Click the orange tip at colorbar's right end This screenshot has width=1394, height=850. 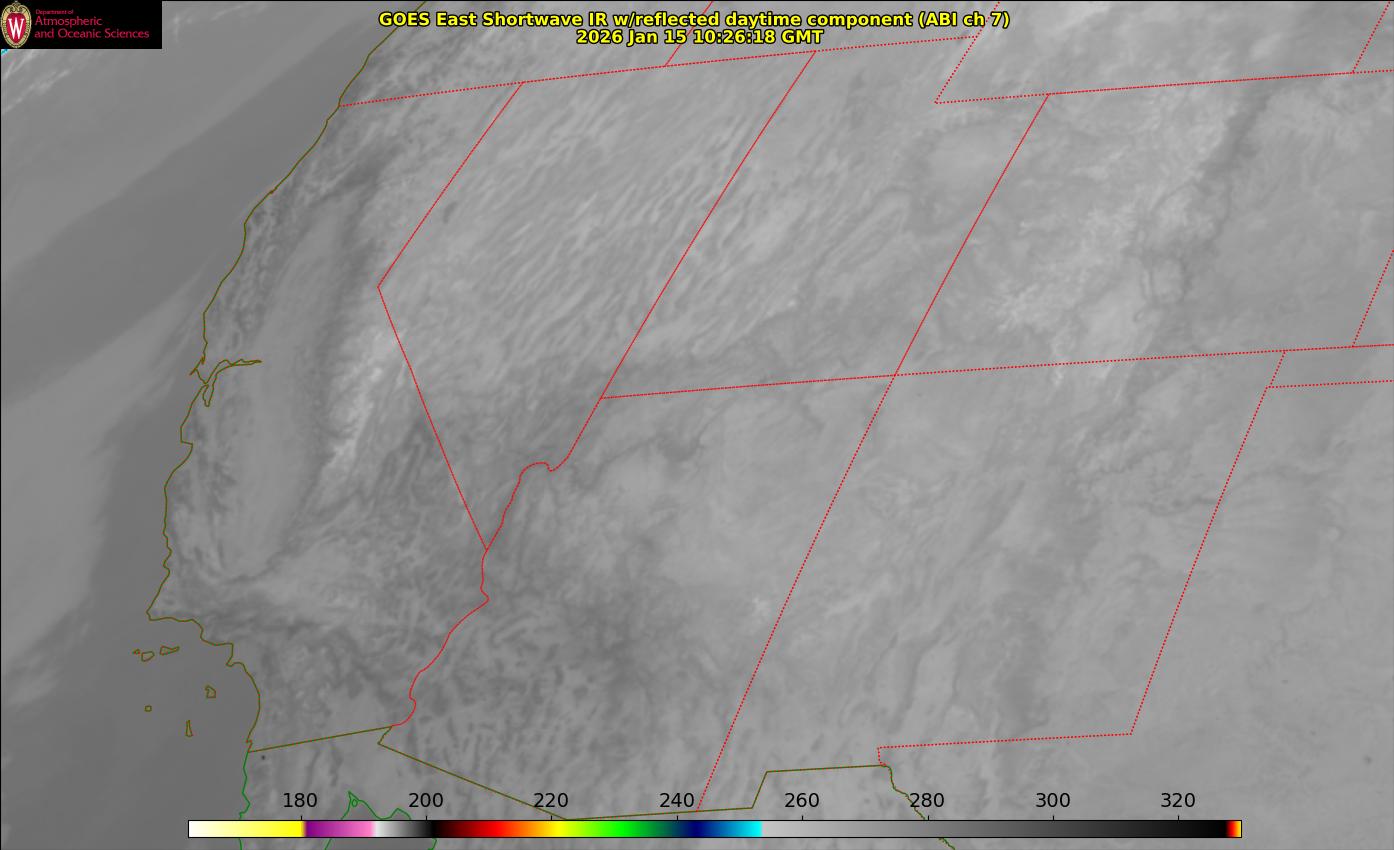[x=1237, y=829]
